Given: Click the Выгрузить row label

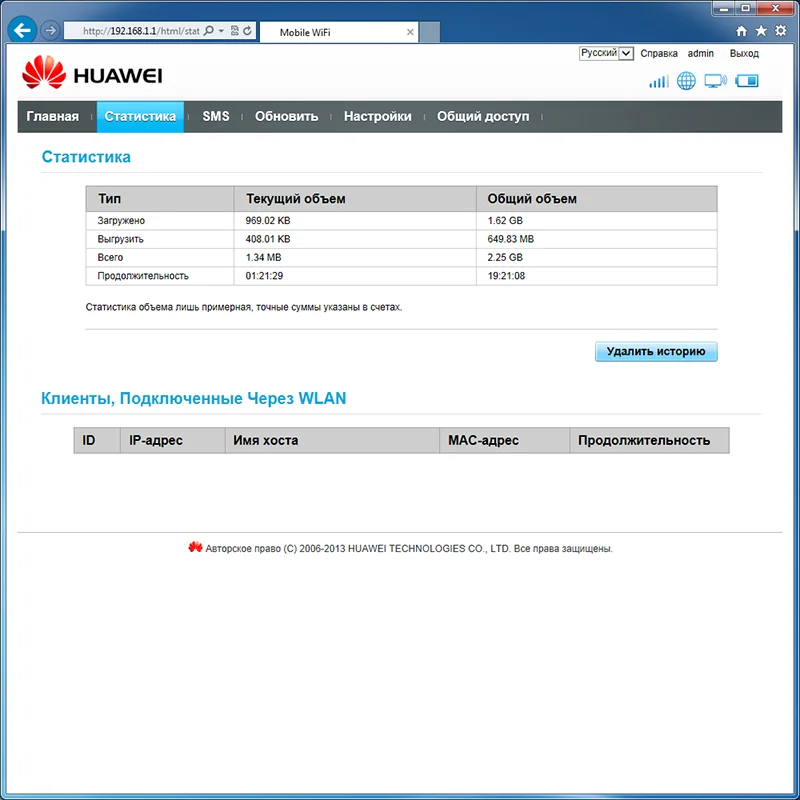Looking at the screenshot, I should click(x=120, y=239).
